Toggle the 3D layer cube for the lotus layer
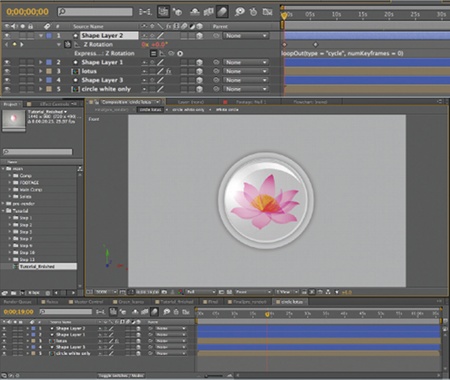450x380 pixels. pos(199,71)
